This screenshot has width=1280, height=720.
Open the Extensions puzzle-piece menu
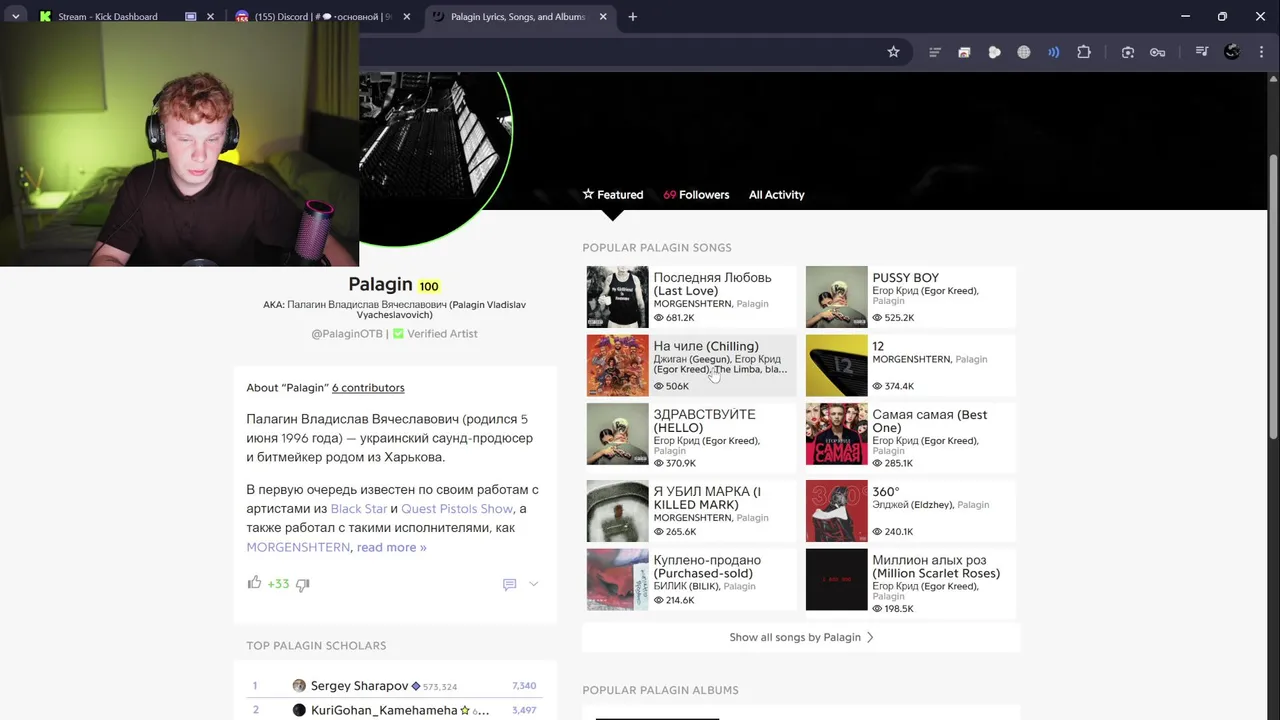pos(1084,52)
